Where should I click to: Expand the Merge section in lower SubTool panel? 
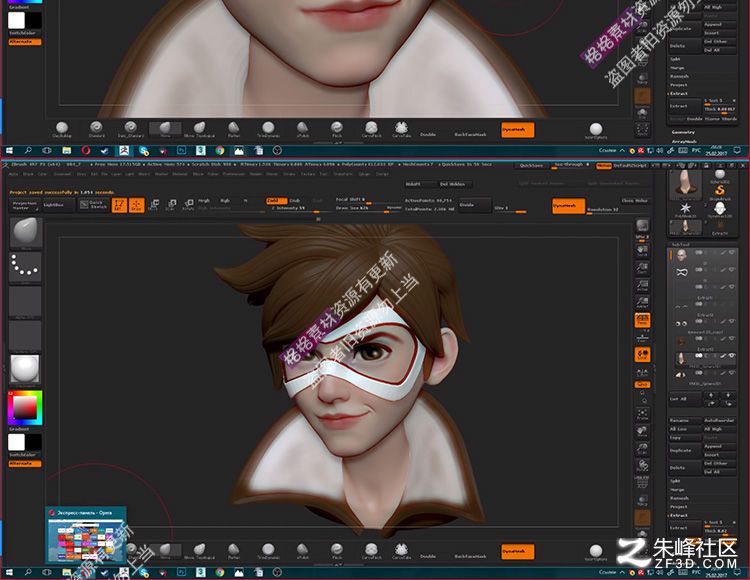pos(677,490)
